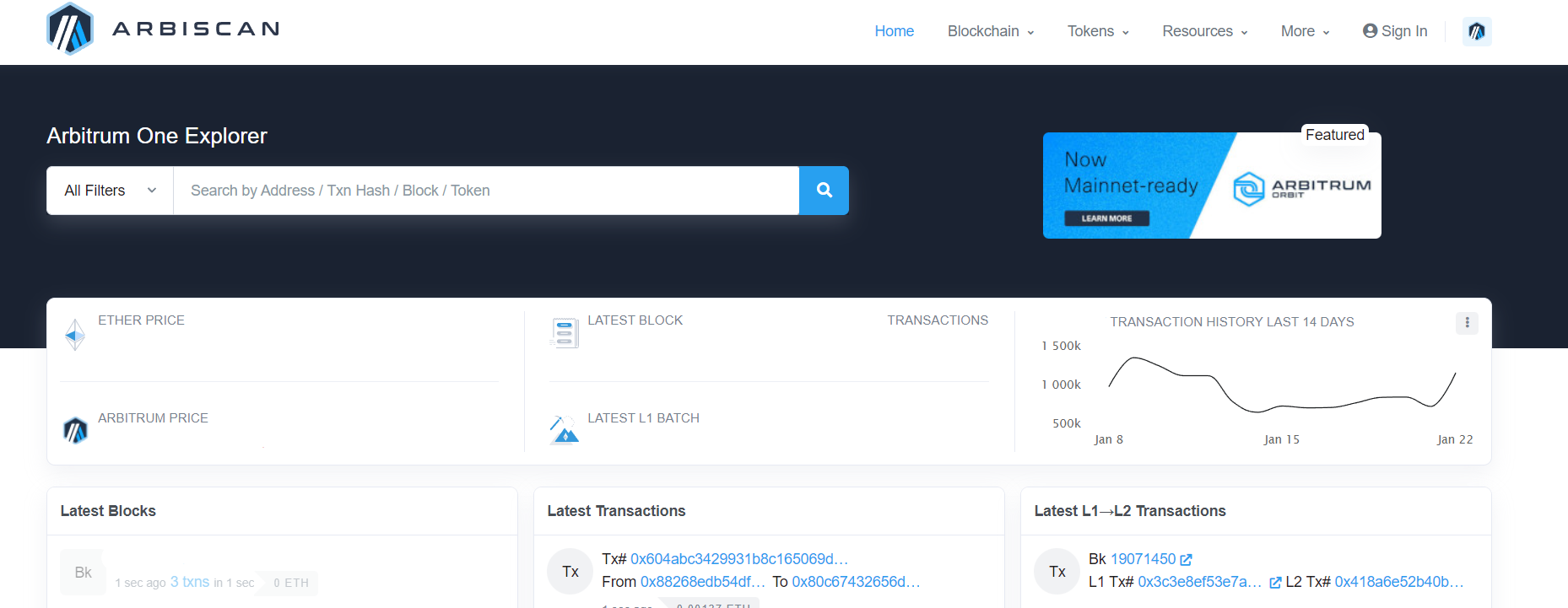Click the Latest Block document icon
This screenshot has height=608, width=1568.
click(x=564, y=332)
